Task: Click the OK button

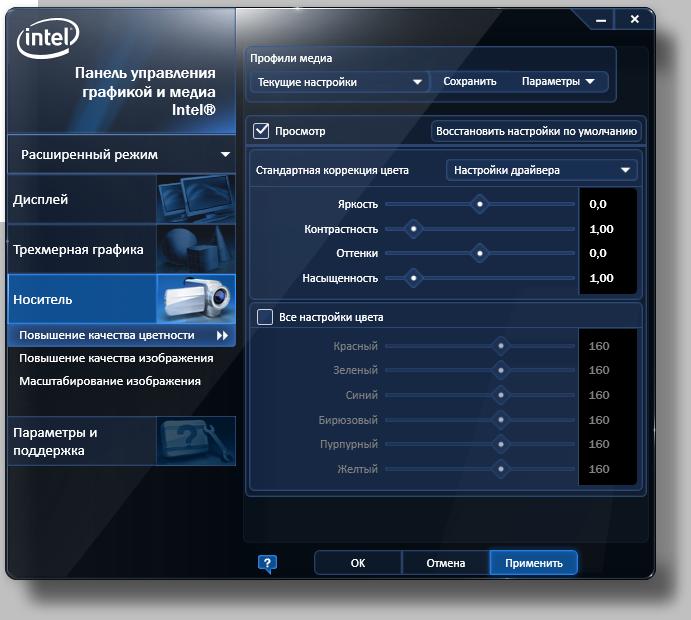Action: pyautogui.click(x=358, y=563)
